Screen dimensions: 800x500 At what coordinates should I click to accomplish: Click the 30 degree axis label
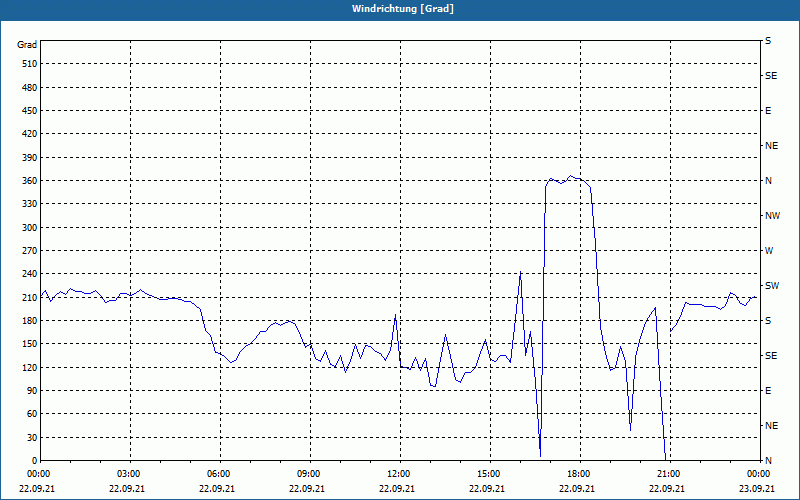[32, 437]
